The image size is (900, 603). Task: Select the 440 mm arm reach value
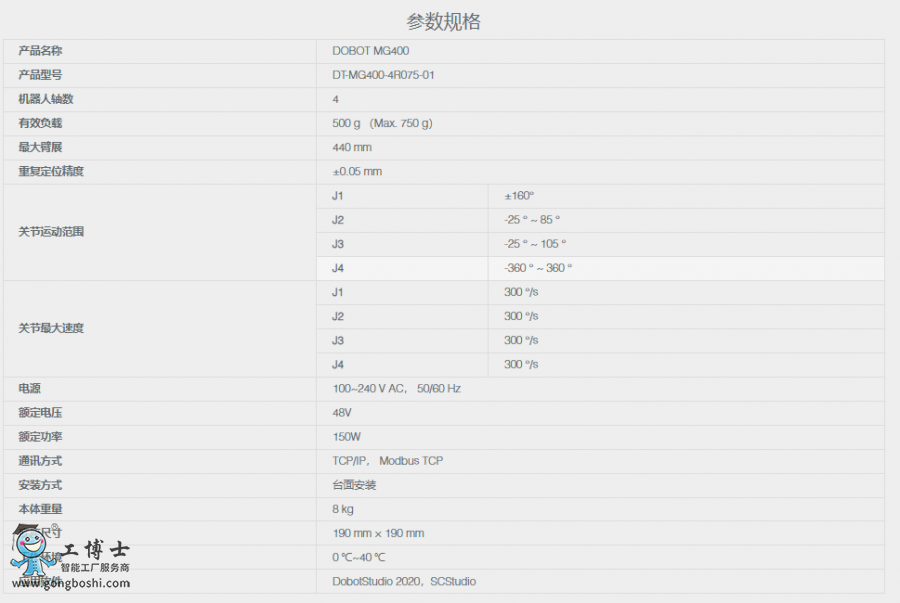click(x=352, y=147)
